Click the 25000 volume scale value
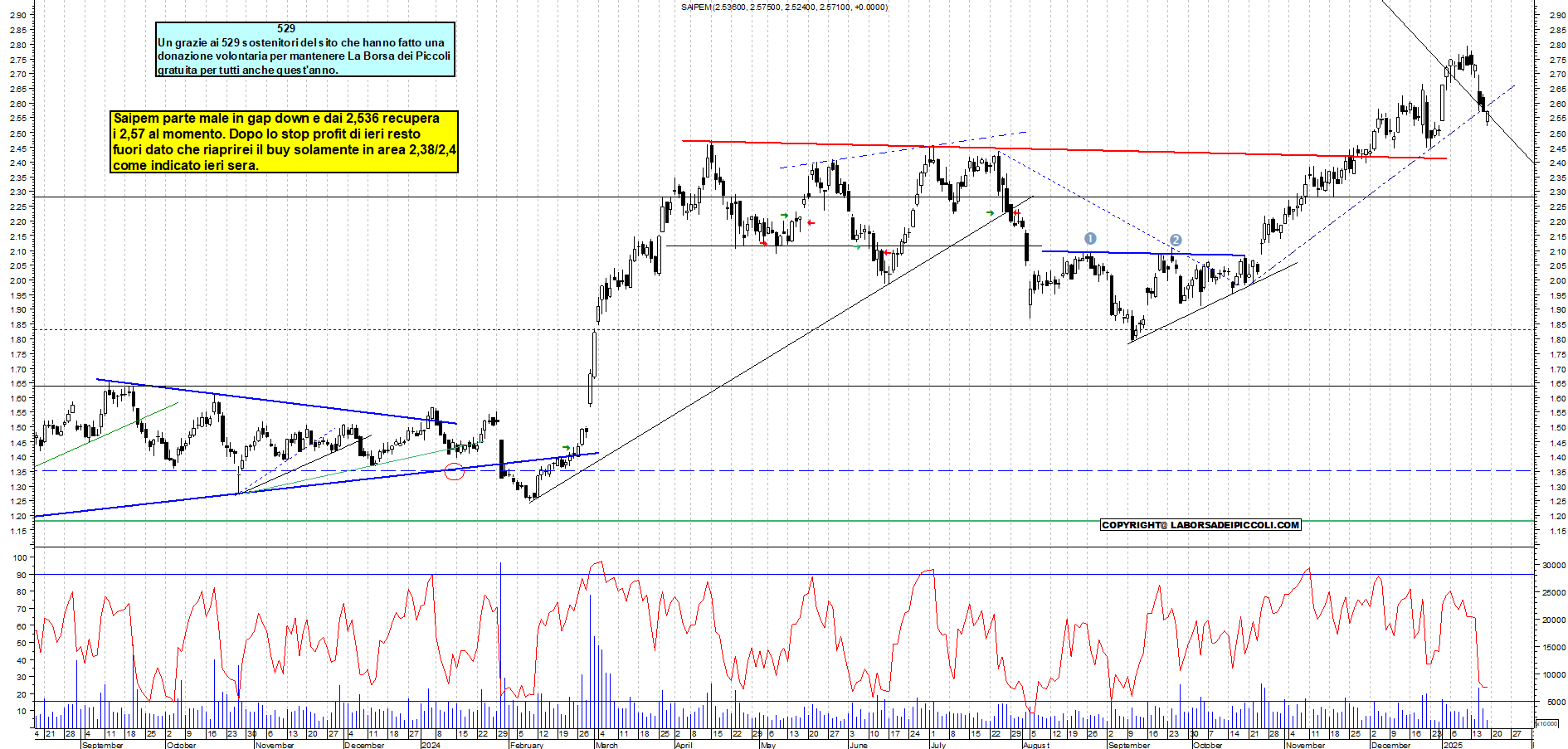The image size is (1568, 749). click(x=1554, y=592)
